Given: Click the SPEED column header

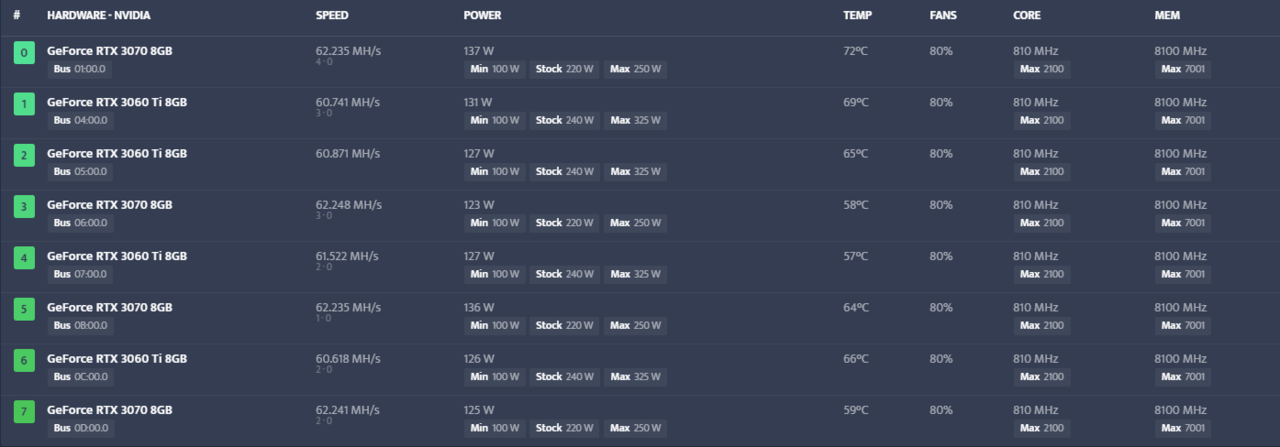Looking at the screenshot, I should pyautogui.click(x=332, y=16).
